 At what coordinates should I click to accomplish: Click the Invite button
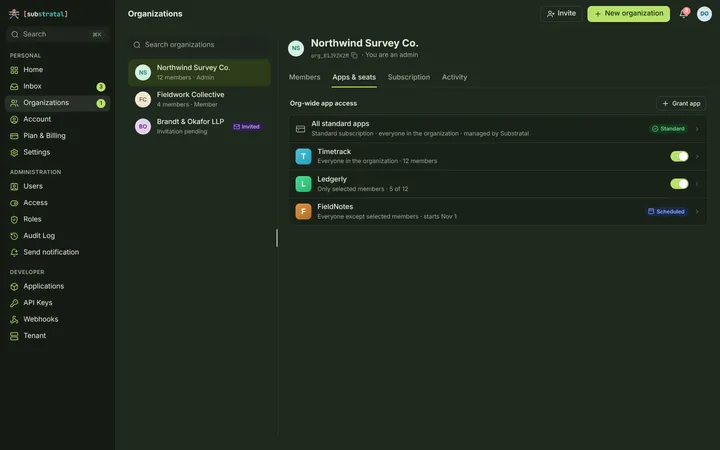click(x=561, y=14)
